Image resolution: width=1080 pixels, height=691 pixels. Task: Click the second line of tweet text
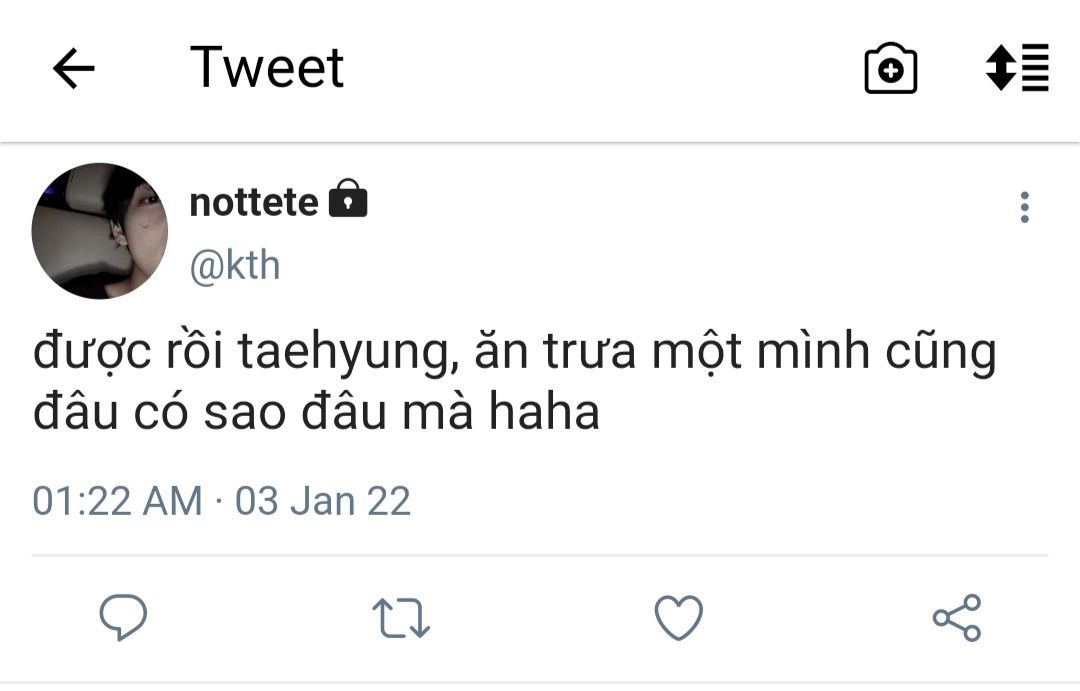click(x=316, y=412)
